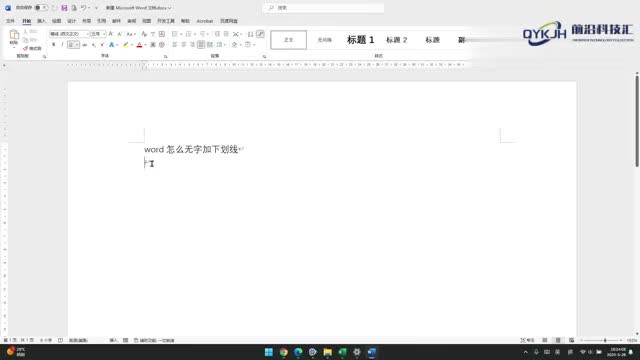Click the Paste clipboard icon
The width and height of the screenshot is (640, 360).
pos(14,35)
